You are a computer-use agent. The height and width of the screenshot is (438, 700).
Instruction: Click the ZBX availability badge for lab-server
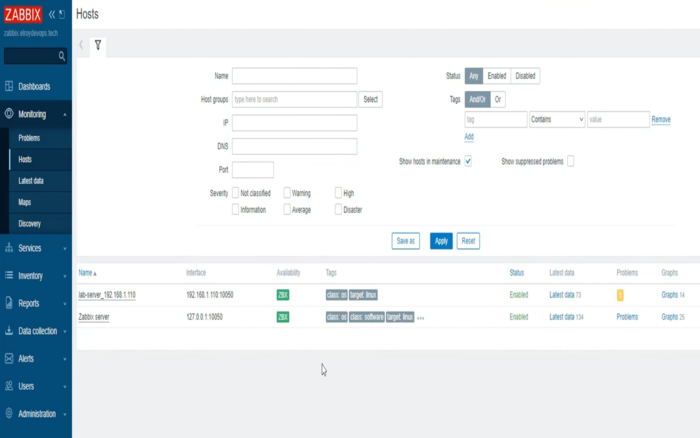[283, 295]
